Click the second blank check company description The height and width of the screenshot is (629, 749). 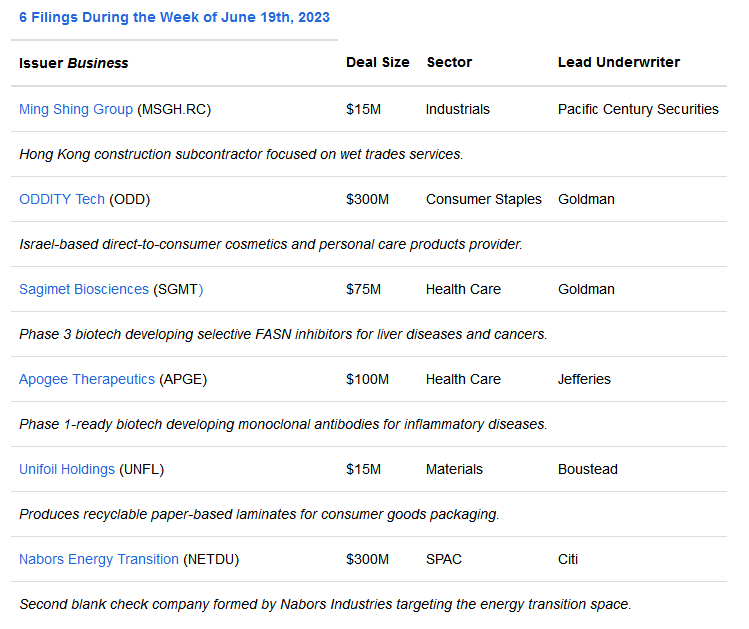[325, 604]
